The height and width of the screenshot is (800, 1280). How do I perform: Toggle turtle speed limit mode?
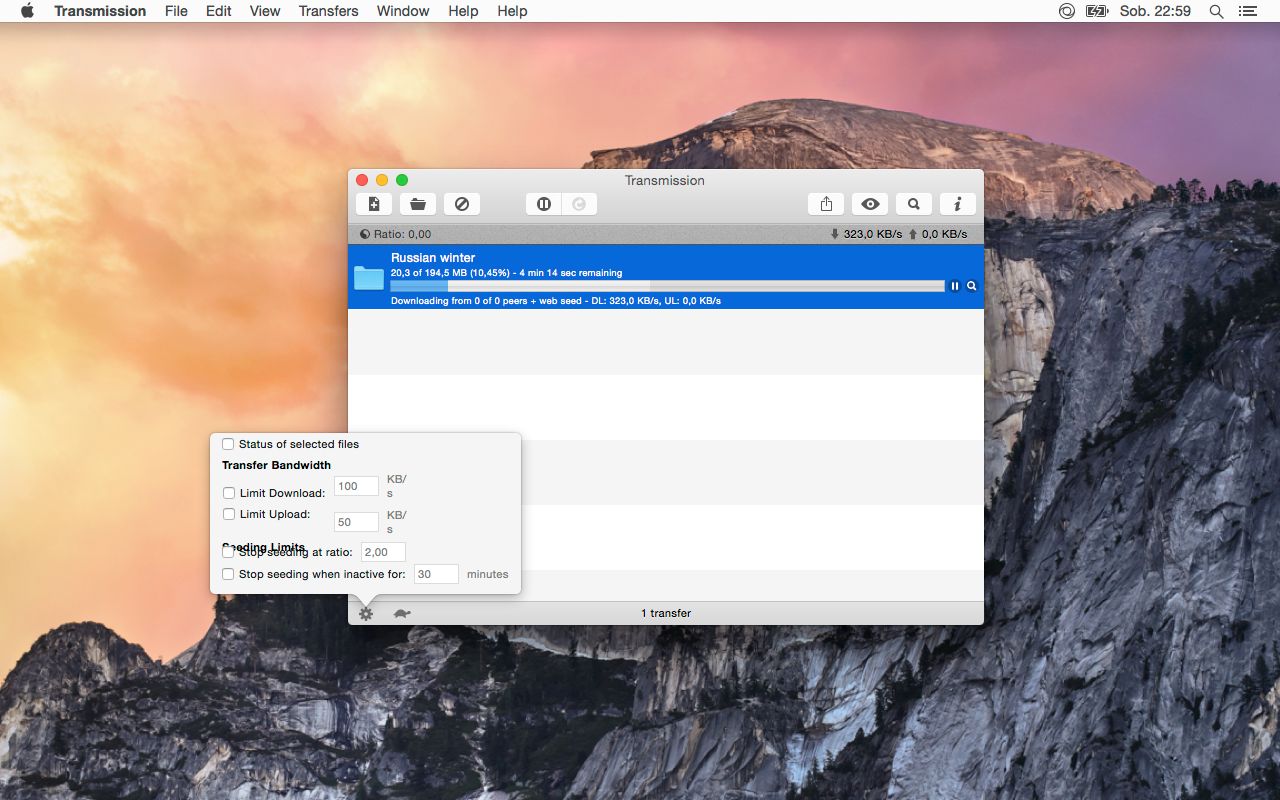pyautogui.click(x=402, y=613)
